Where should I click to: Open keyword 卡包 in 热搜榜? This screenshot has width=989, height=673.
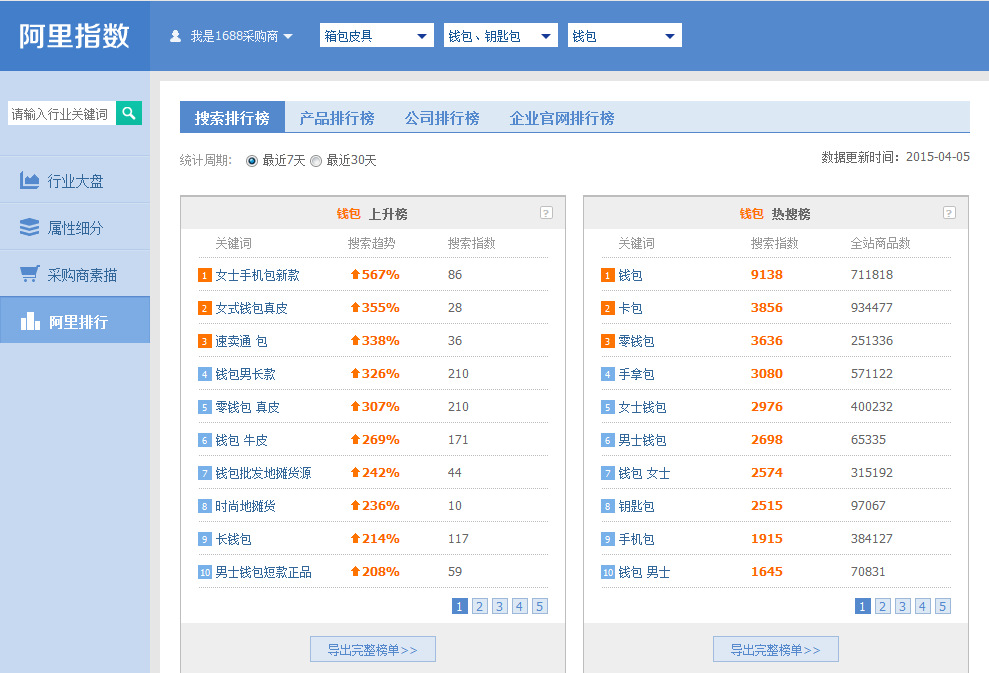[630, 308]
